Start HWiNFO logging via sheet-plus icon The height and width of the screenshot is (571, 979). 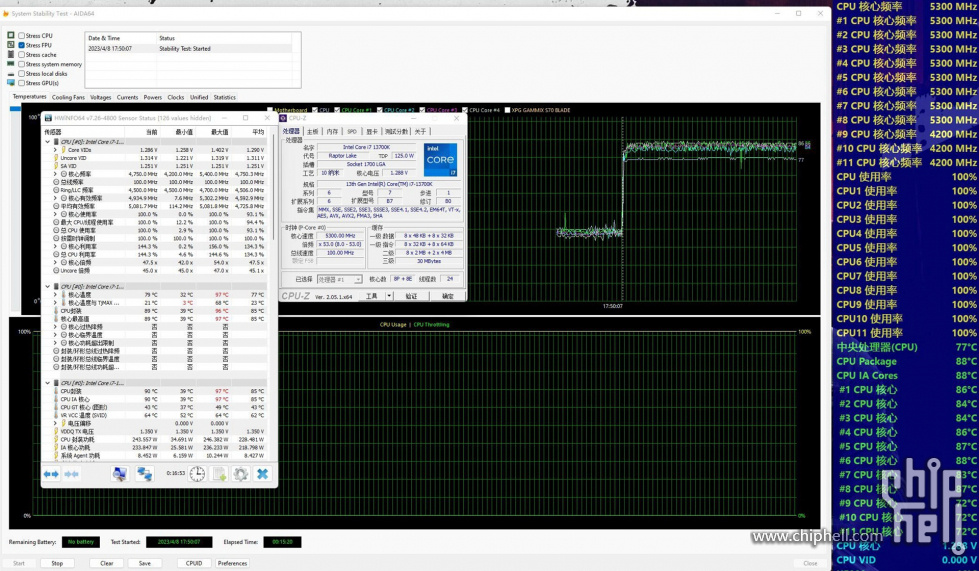[x=220, y=474]
